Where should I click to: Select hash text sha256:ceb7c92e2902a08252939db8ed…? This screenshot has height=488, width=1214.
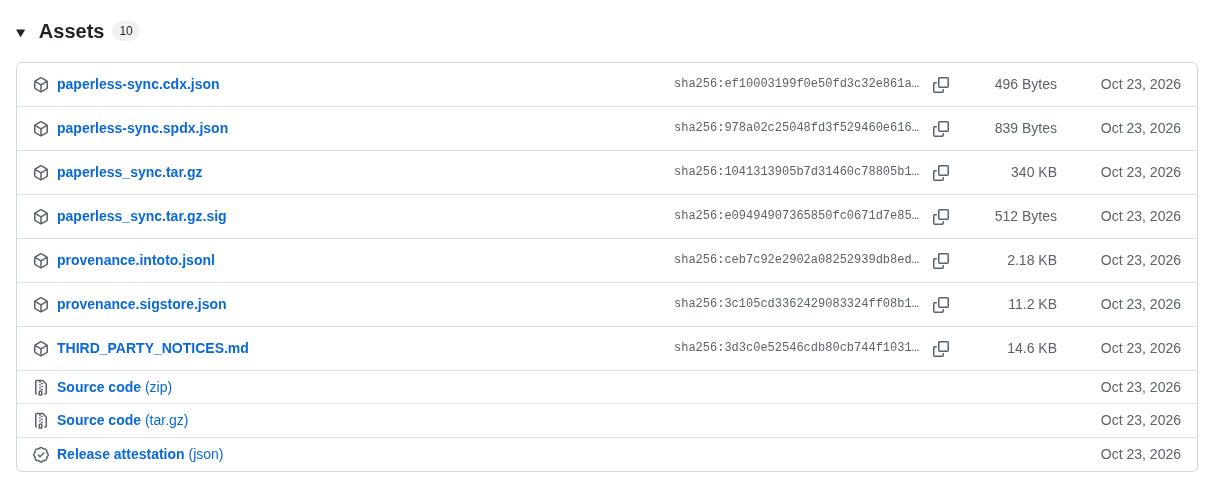pyautogui.click(x=796, y=260)
